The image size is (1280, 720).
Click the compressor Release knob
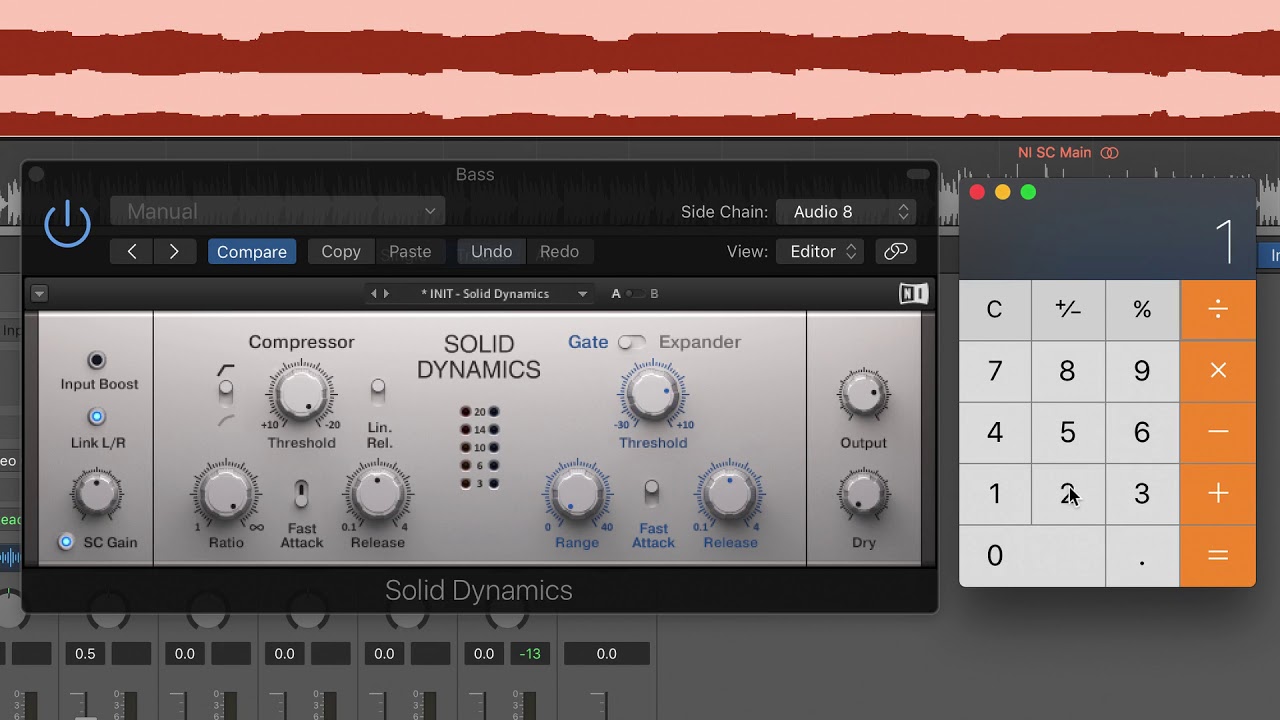(x=378, y=494)
